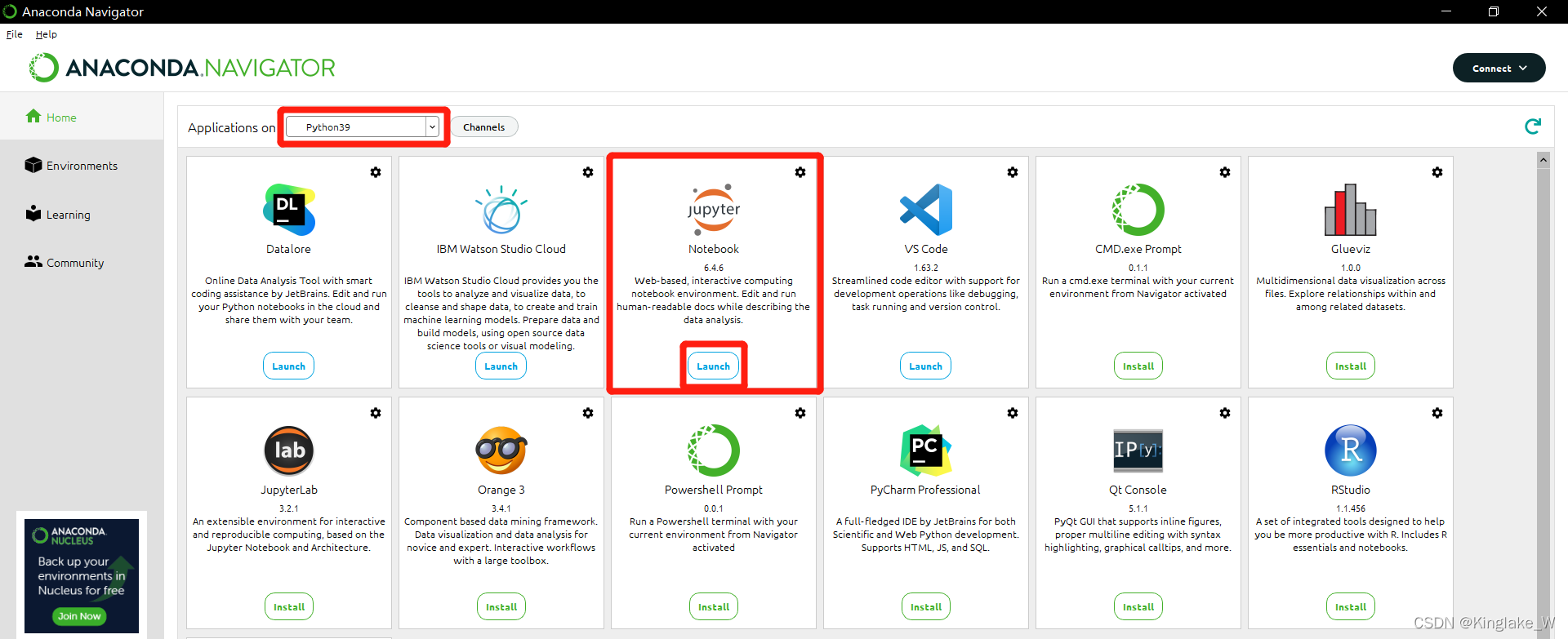Open Powershell Prompt tile settings gear

tap(800, 413)
